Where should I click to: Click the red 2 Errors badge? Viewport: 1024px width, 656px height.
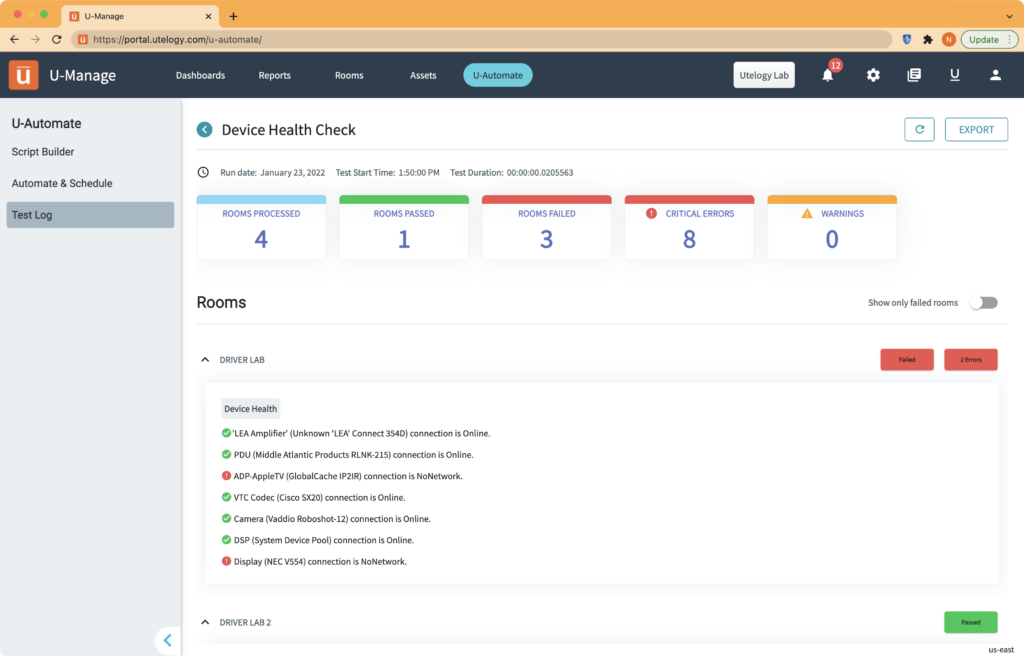point(970,359)
